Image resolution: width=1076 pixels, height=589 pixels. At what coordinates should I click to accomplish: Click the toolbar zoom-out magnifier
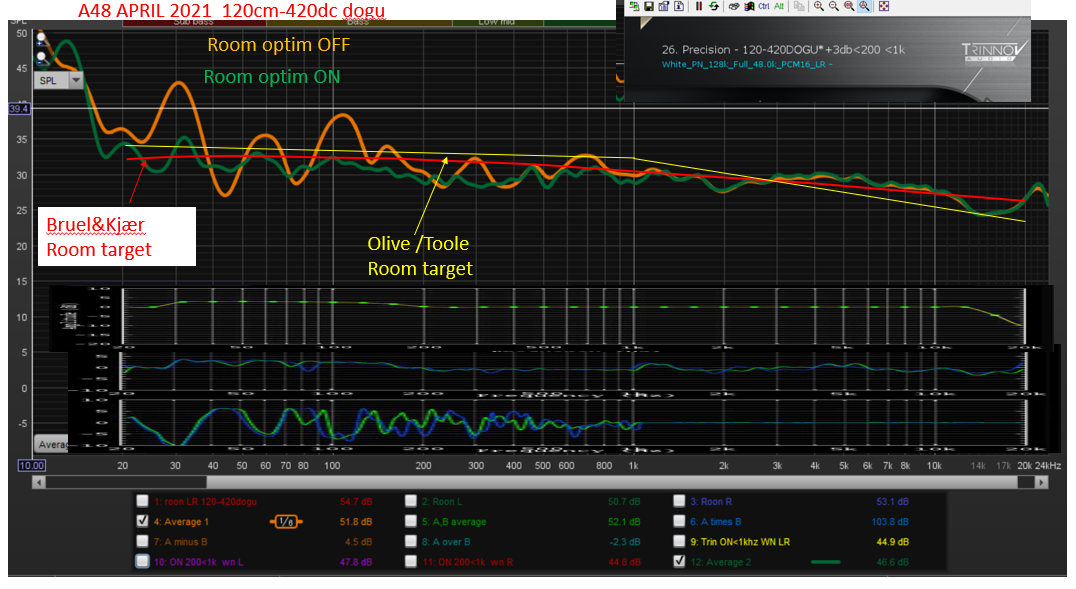point(834,6)
